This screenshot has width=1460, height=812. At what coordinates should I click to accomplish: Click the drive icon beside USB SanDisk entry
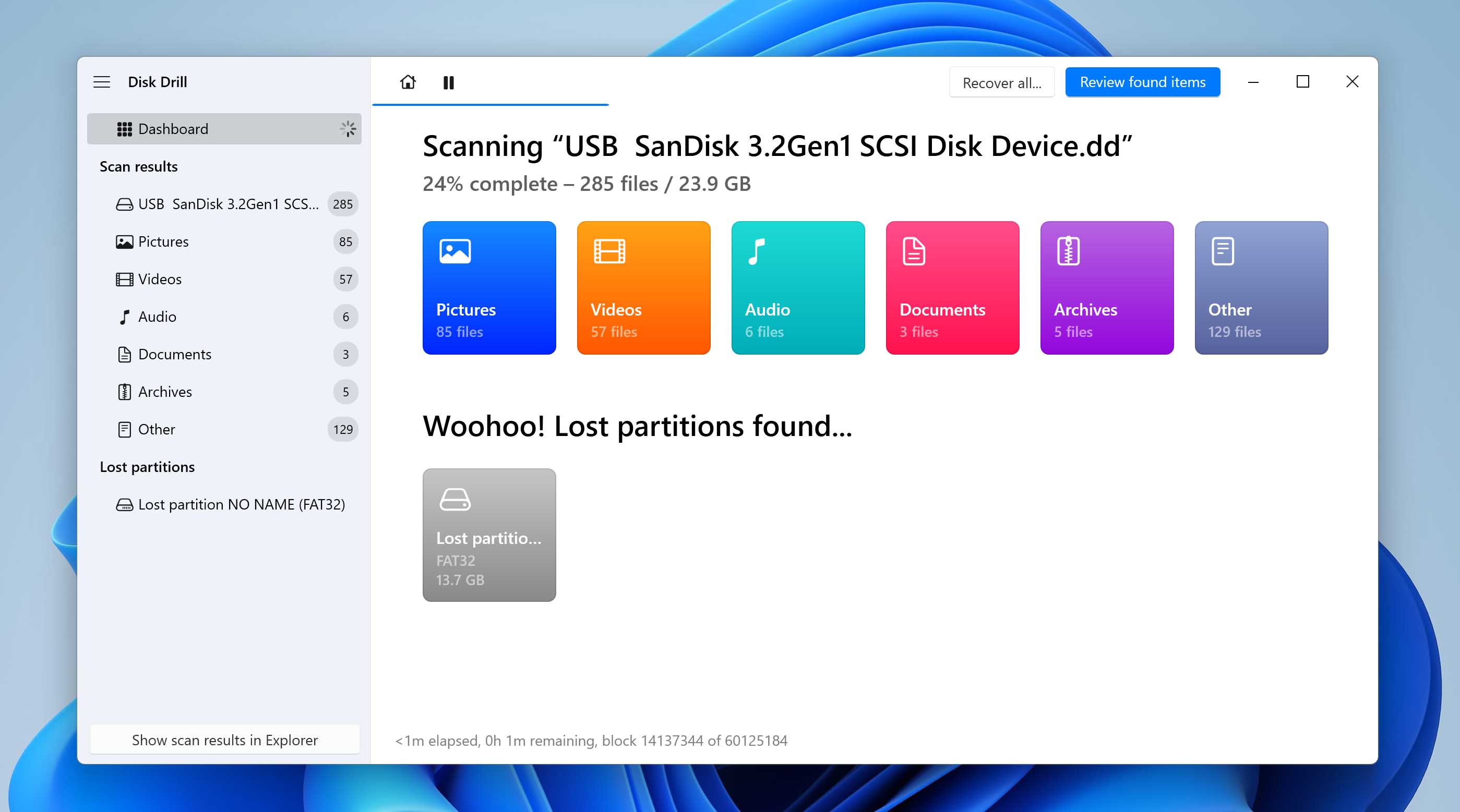tap(124, 204)
